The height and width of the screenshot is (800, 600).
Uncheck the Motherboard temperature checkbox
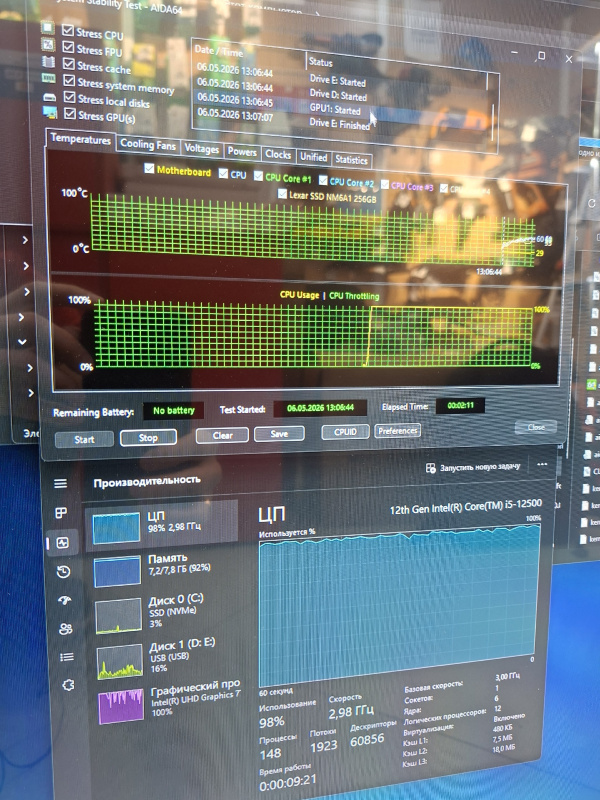pos(149,168)
